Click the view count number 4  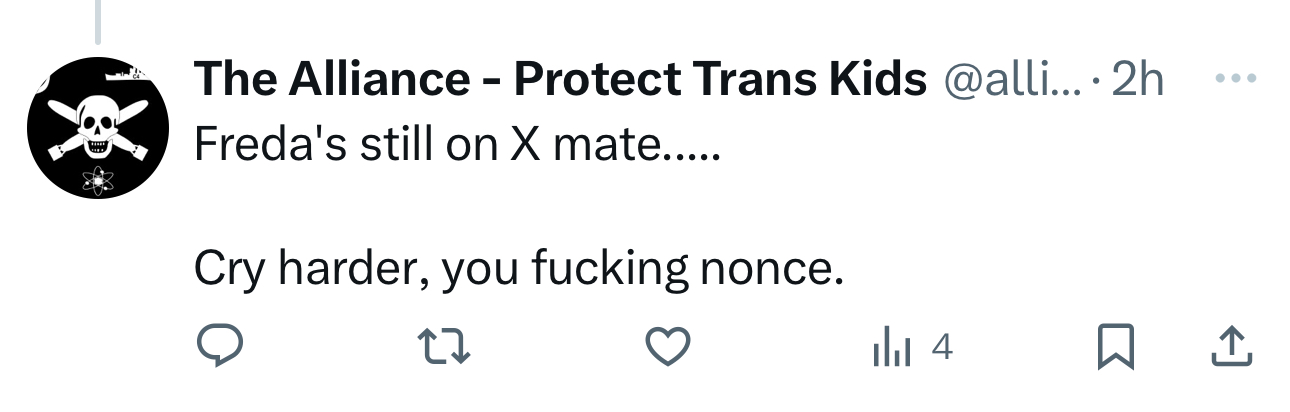941,347
